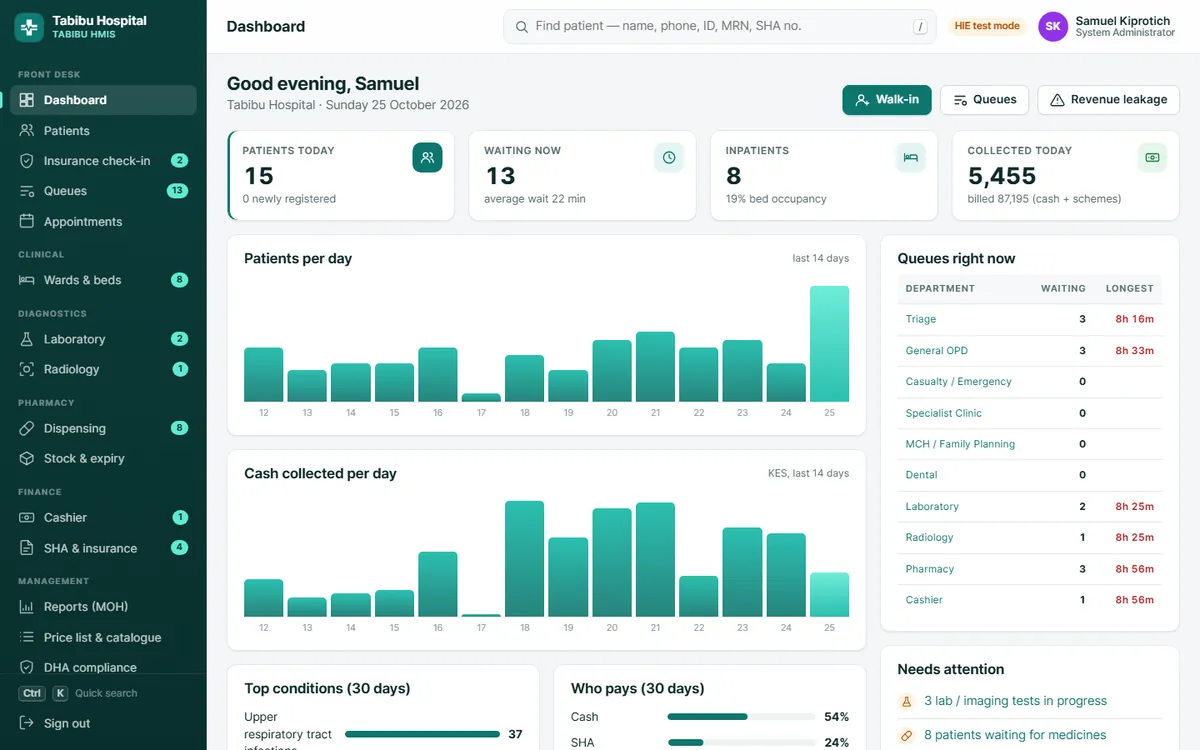Open Stock & expiry in sidebar
Viewport: 1200px width, 750px height.
click(x=103, y=458)
